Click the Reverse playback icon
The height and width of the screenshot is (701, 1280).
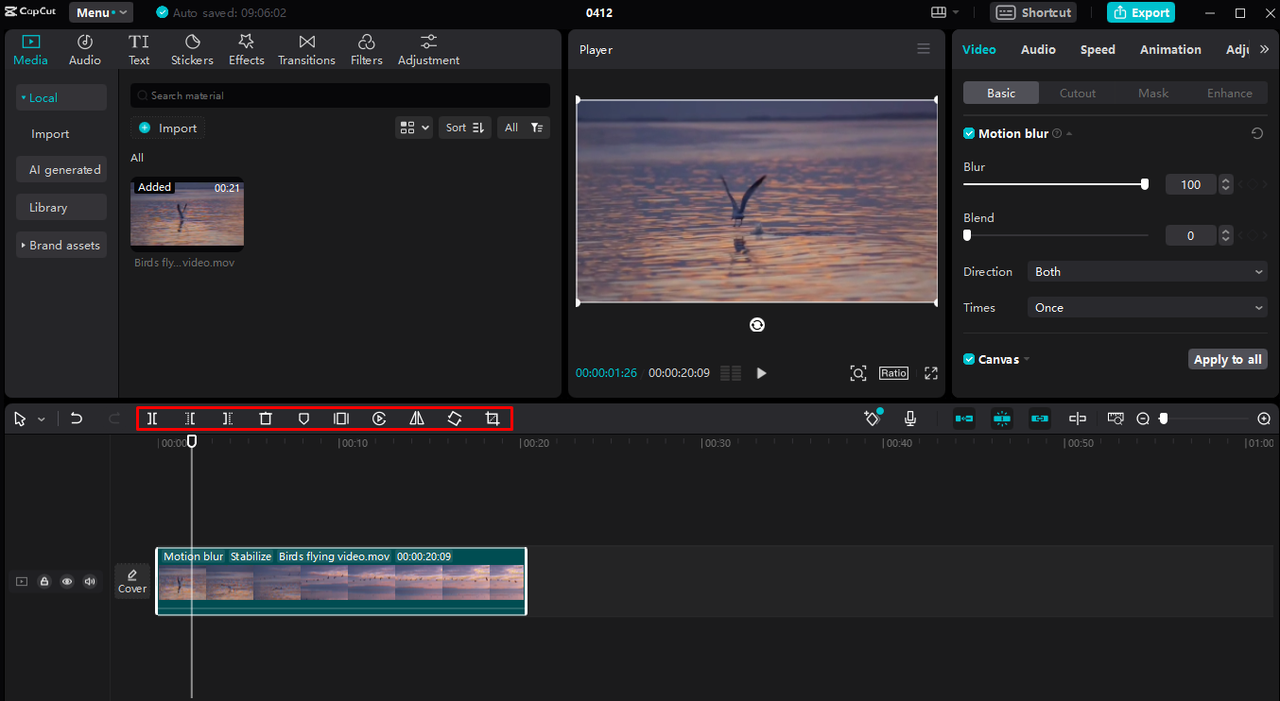point(379,419)
